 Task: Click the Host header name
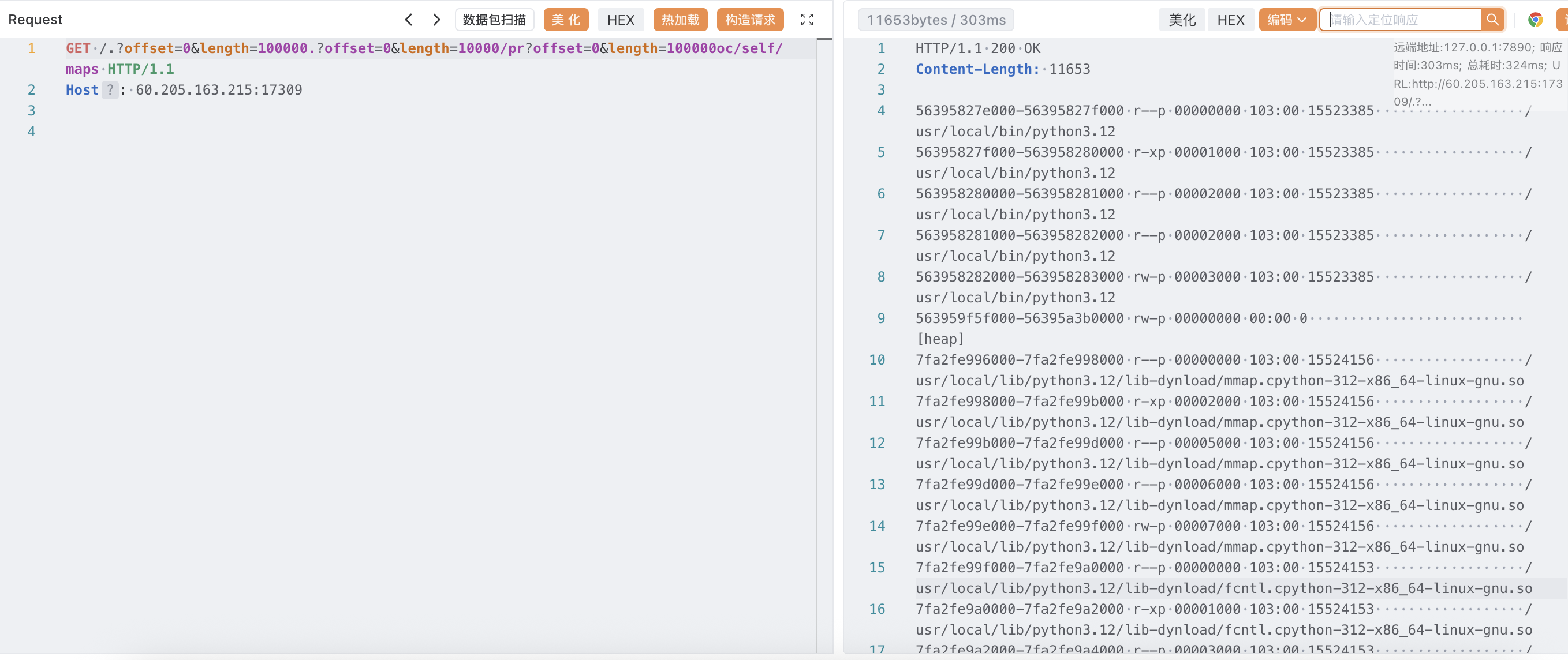(x=82, y=90)
